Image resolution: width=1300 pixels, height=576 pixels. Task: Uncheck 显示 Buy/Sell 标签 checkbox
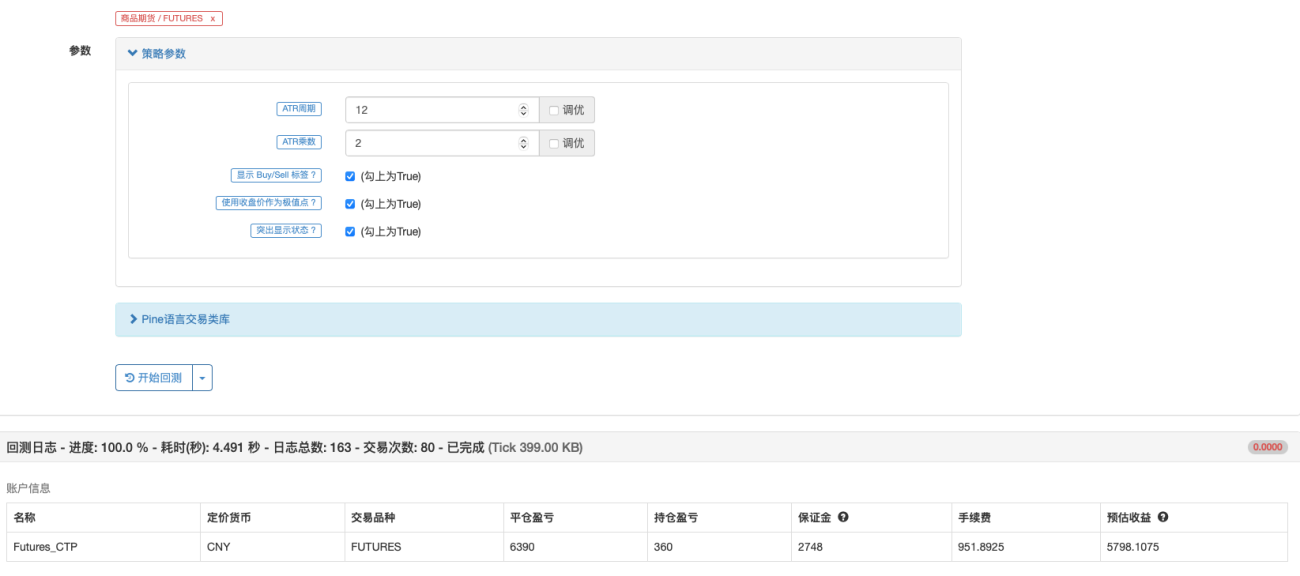click(x=350, y=176)
